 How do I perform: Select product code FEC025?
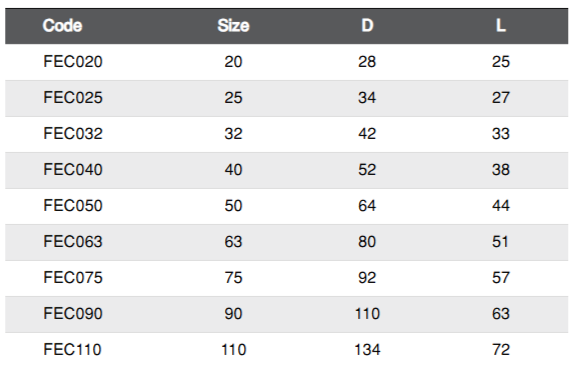tap(73, 98)
